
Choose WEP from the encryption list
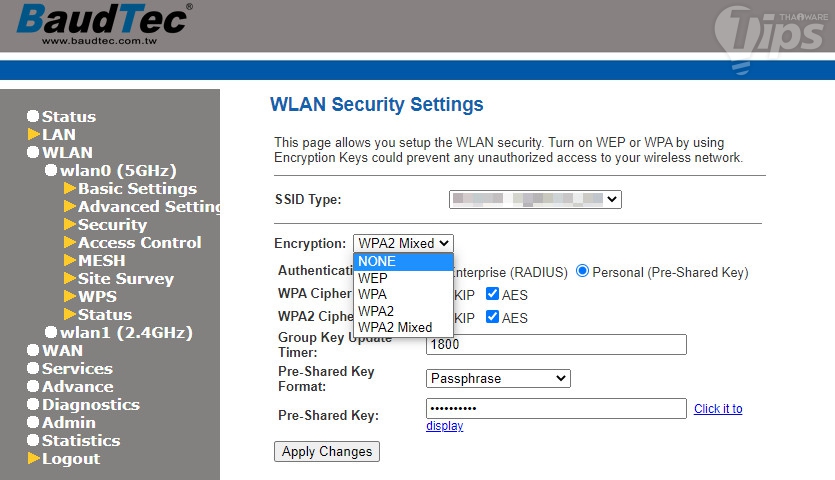point(373,278)
